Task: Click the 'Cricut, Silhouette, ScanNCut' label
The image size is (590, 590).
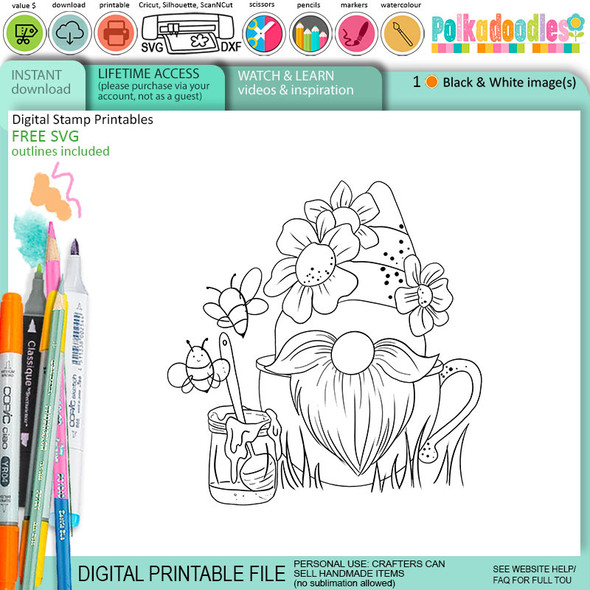Action: click(186, 5)
